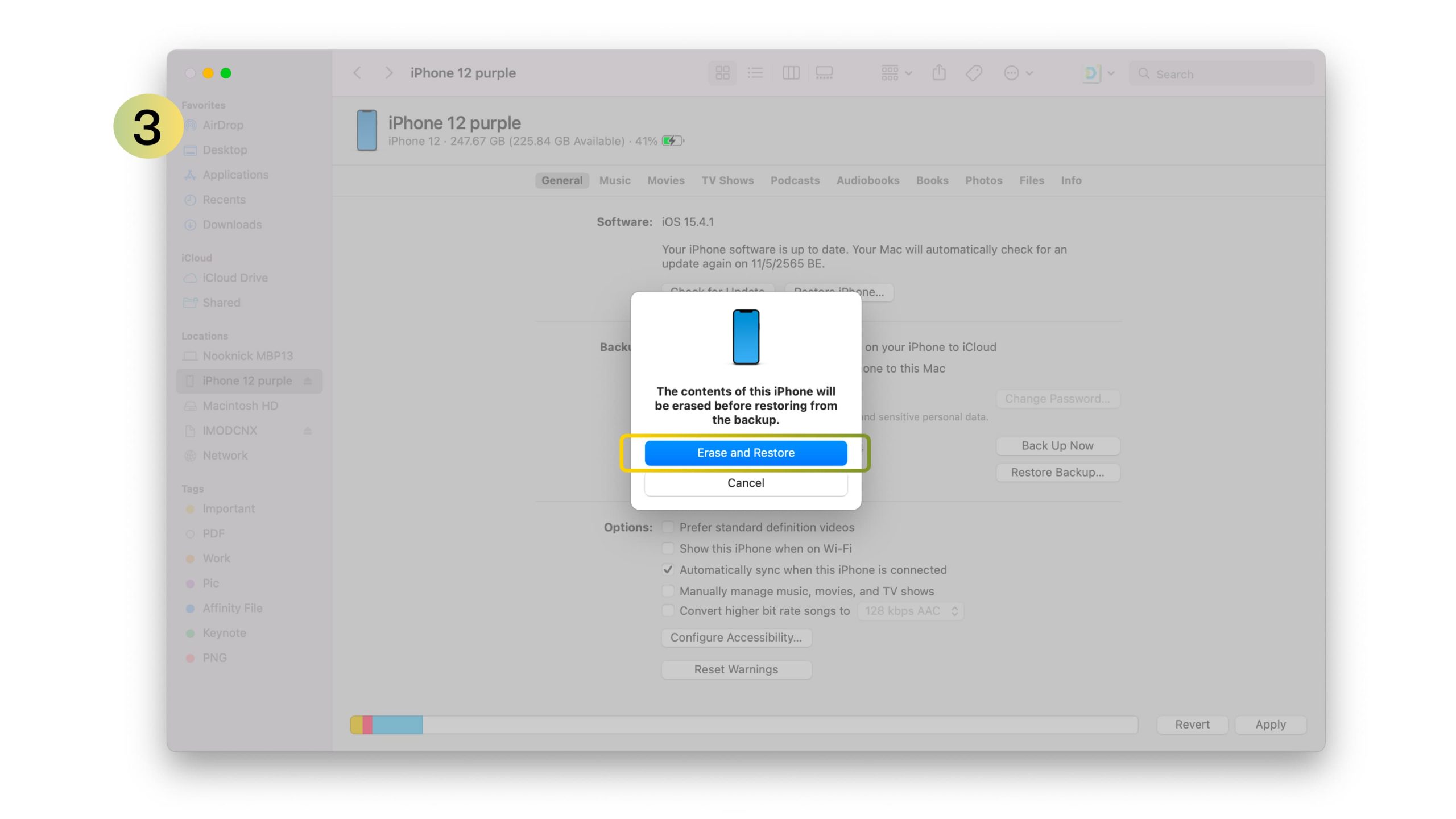1456x819 pixels.
Task: Click the Finder Search field
Action: pos(1223,74)
